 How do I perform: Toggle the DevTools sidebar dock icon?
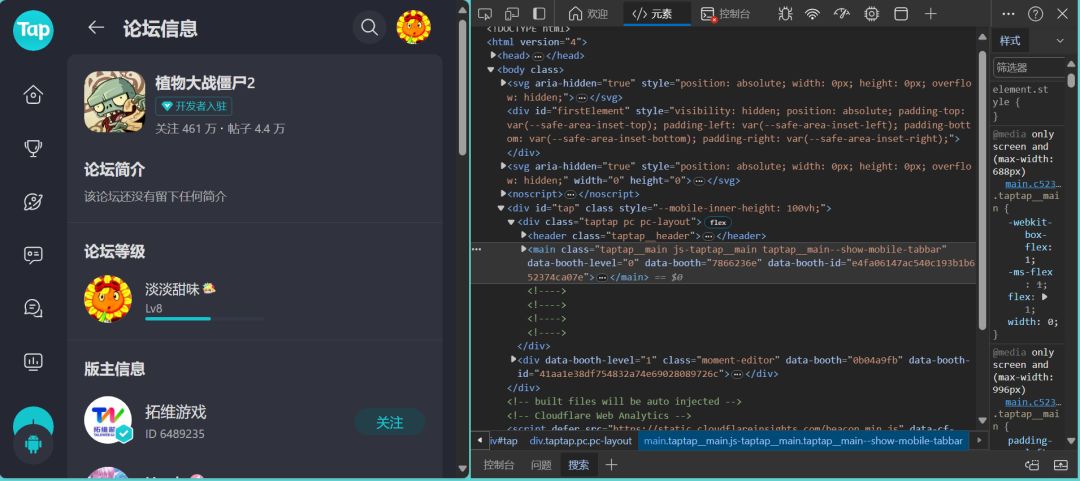click(x=539, y=14)
